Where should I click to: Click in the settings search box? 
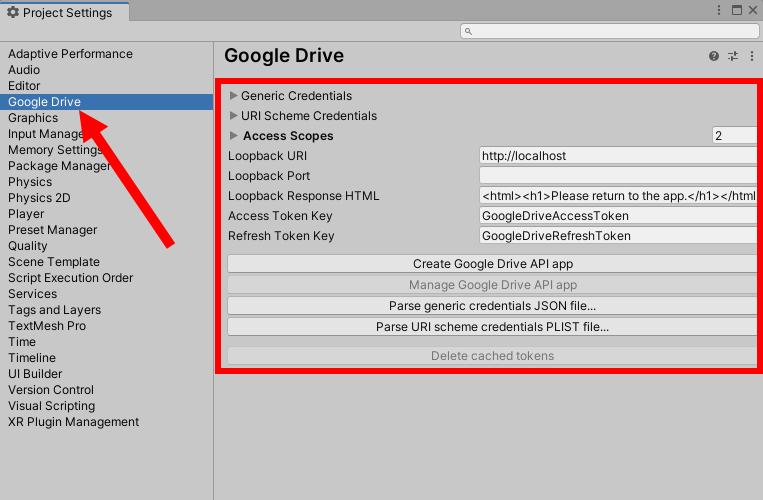coord(610,31)
